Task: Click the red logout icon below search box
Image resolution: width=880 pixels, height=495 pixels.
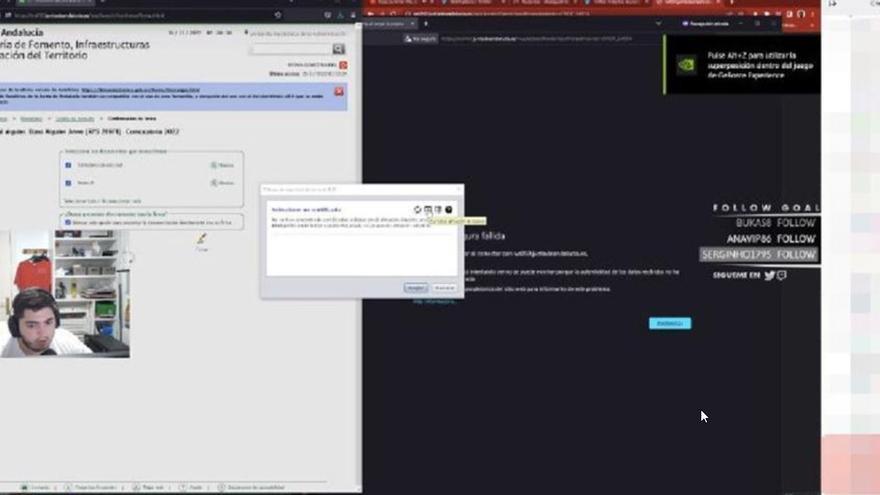Action: click(343, 65)
